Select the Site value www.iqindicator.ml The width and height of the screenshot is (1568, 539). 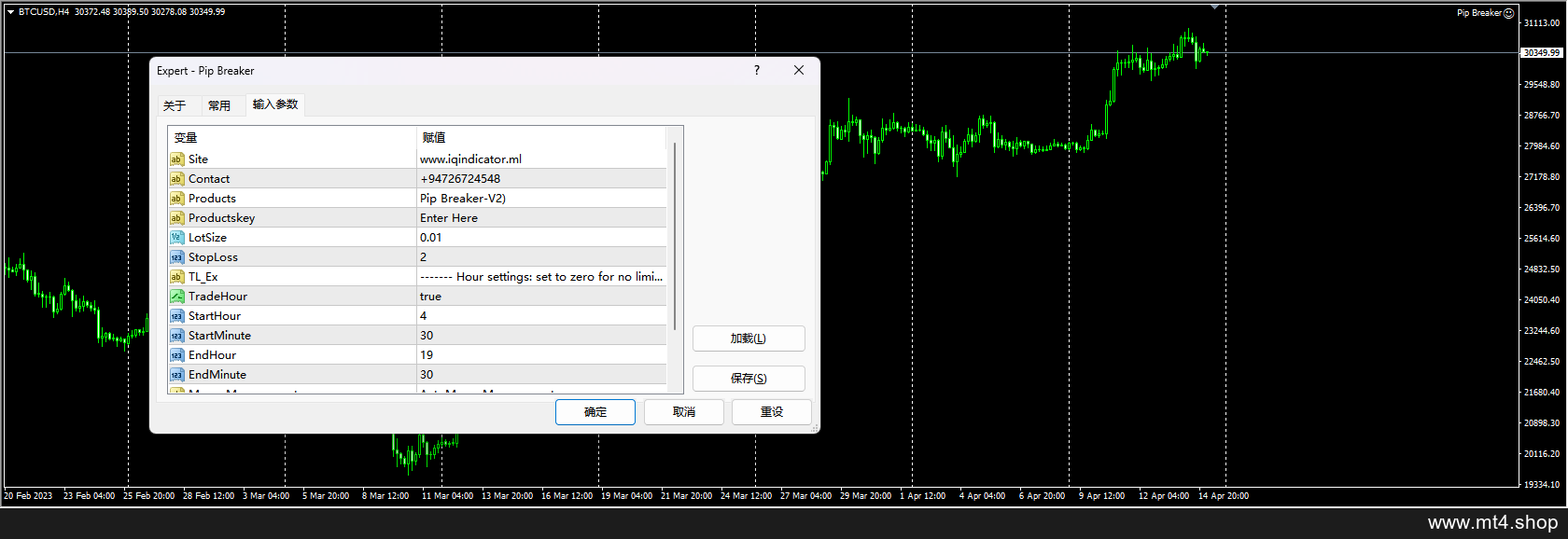pyautogui.click(x=470, y=159)
